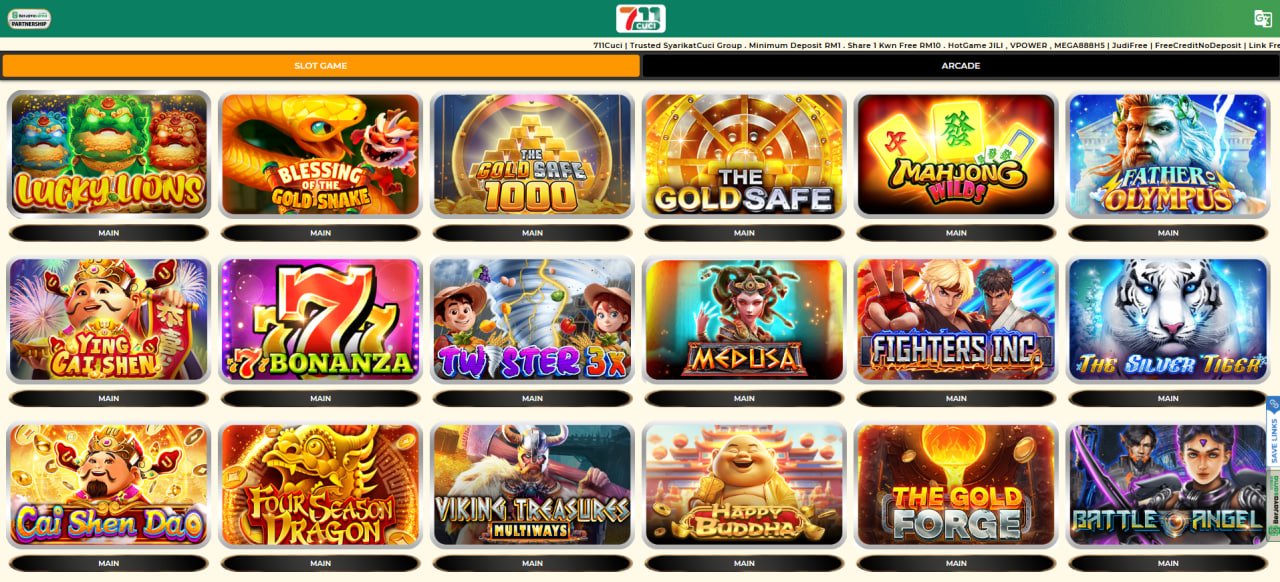Click Main button under Ying Cai Shen
Image resolution: width=1280 pixels, height=582 pixels.
pyautogui.click(x=109, y=398)
